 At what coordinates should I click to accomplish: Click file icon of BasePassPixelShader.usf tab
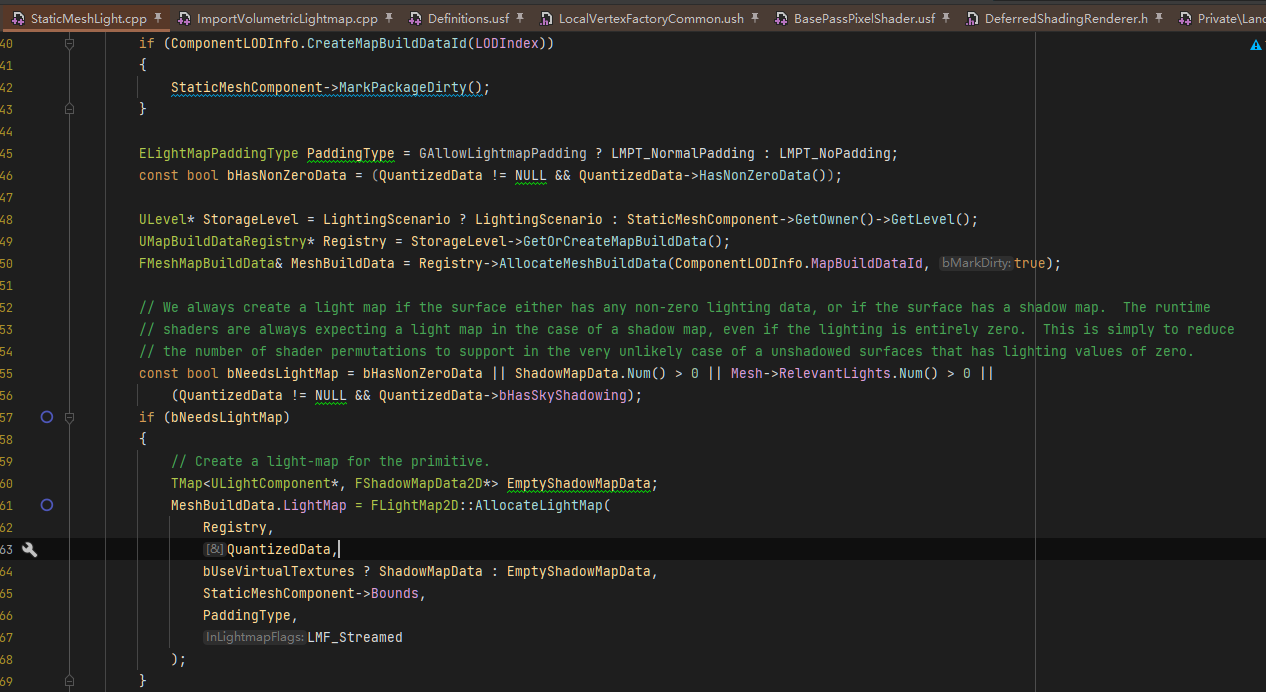pyautogui.click(x=782, y=18)
